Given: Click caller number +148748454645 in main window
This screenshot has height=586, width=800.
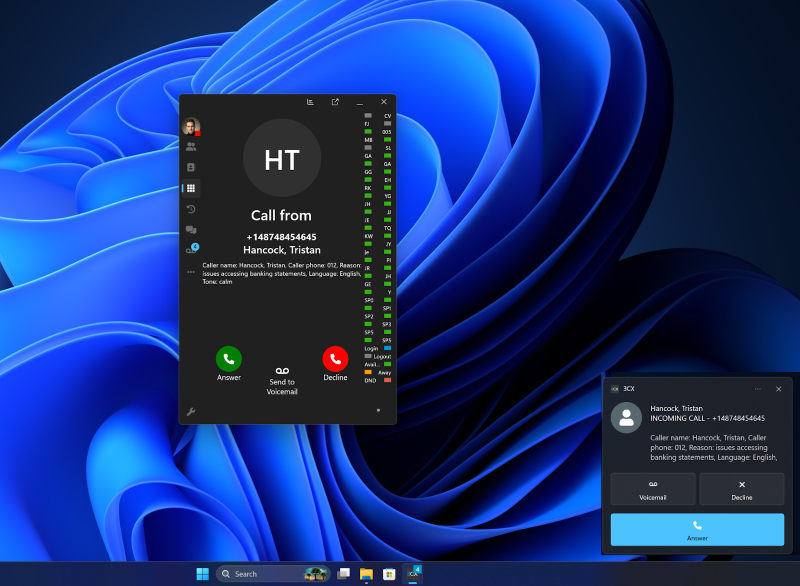Looking at the screenshot, I should 282,237.
